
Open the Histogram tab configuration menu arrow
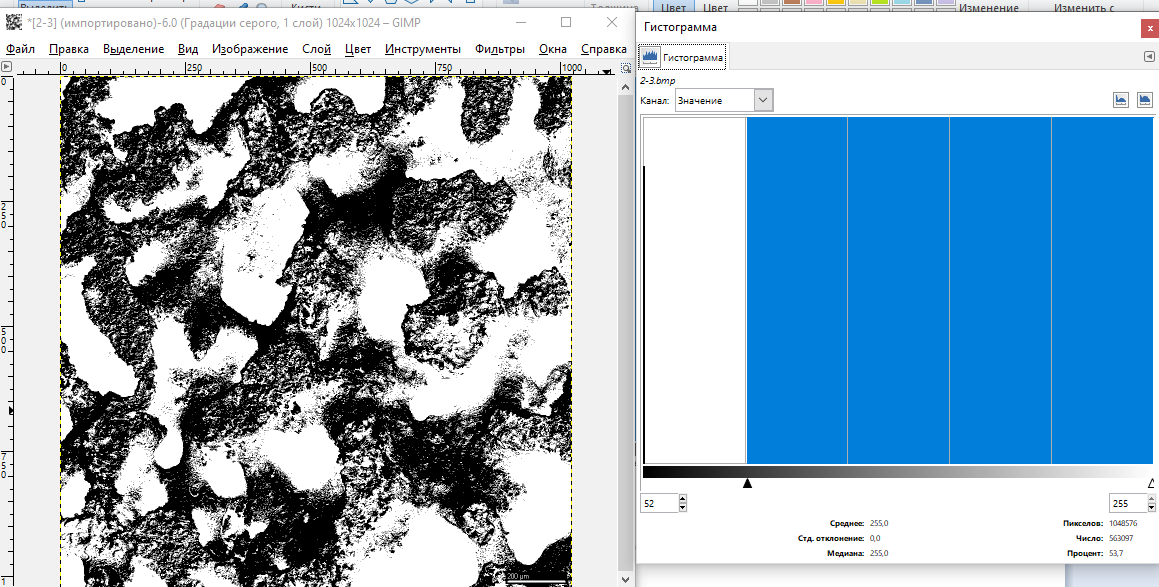1149,58
